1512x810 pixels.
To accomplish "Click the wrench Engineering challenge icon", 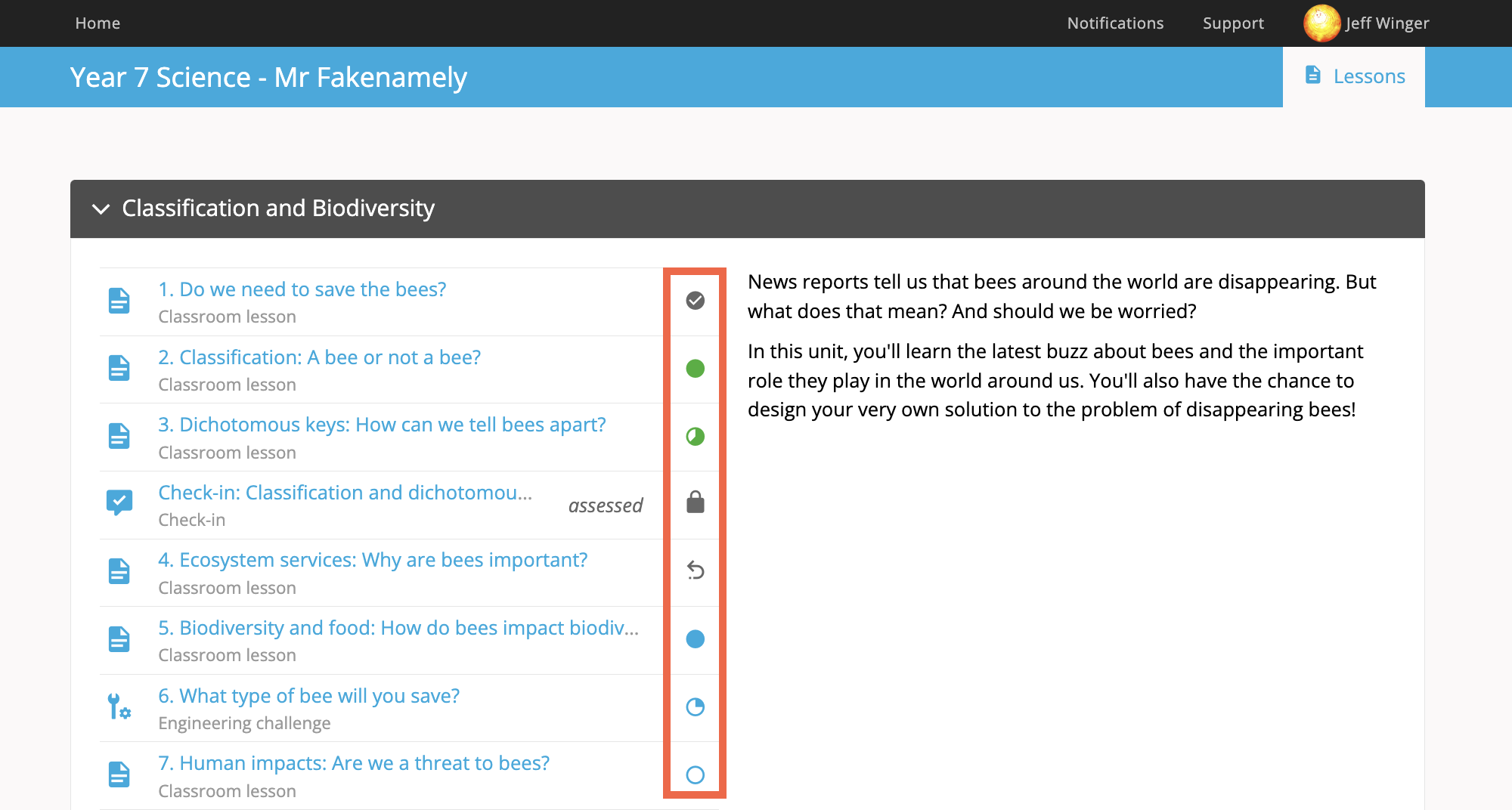I will 119,706.
